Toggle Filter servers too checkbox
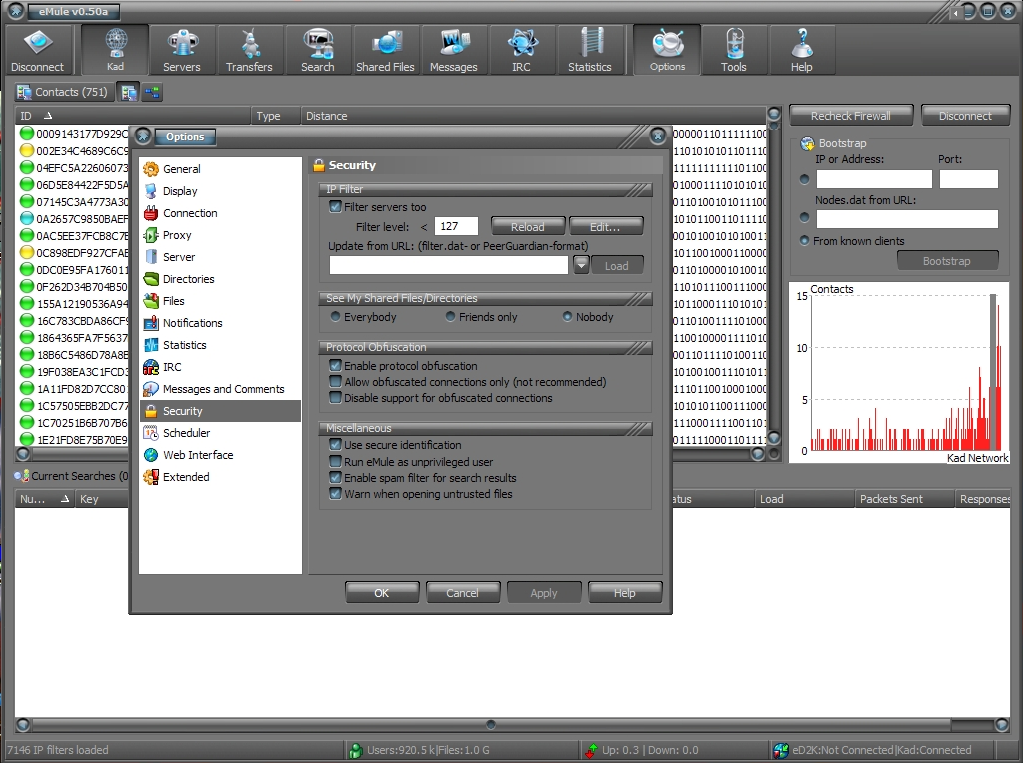The image size is (1023, 763). pos(335,207)
